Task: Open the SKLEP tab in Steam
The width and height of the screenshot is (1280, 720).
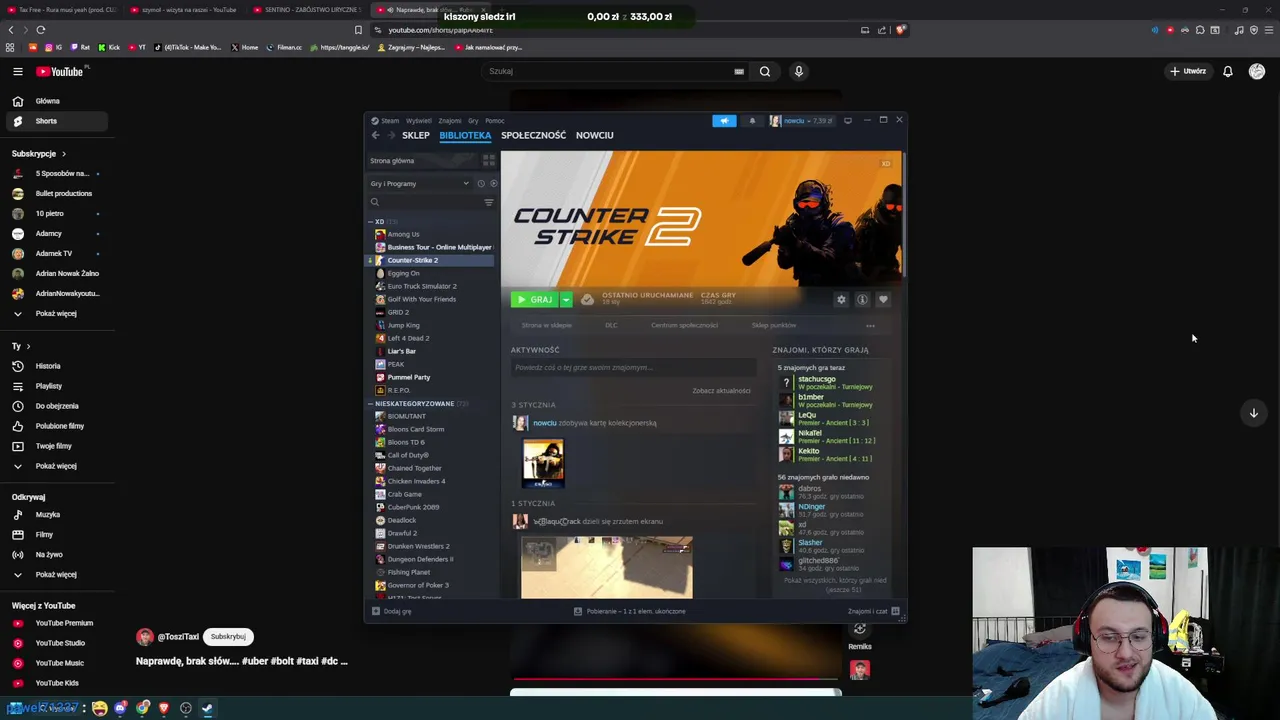Action: pos(416,135)
